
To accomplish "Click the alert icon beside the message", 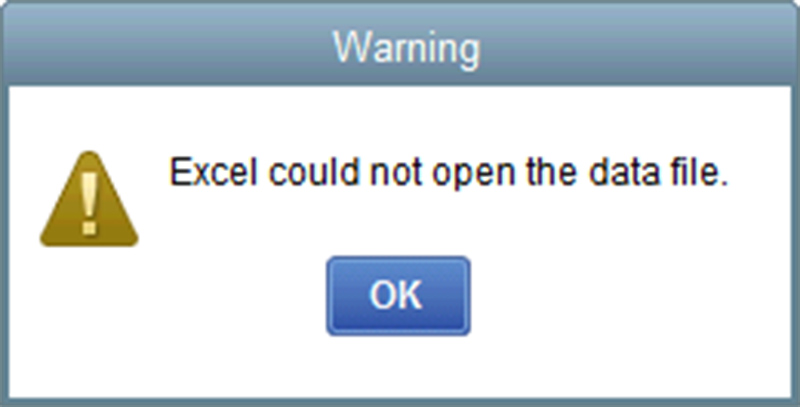I will (x=89, y=199).
